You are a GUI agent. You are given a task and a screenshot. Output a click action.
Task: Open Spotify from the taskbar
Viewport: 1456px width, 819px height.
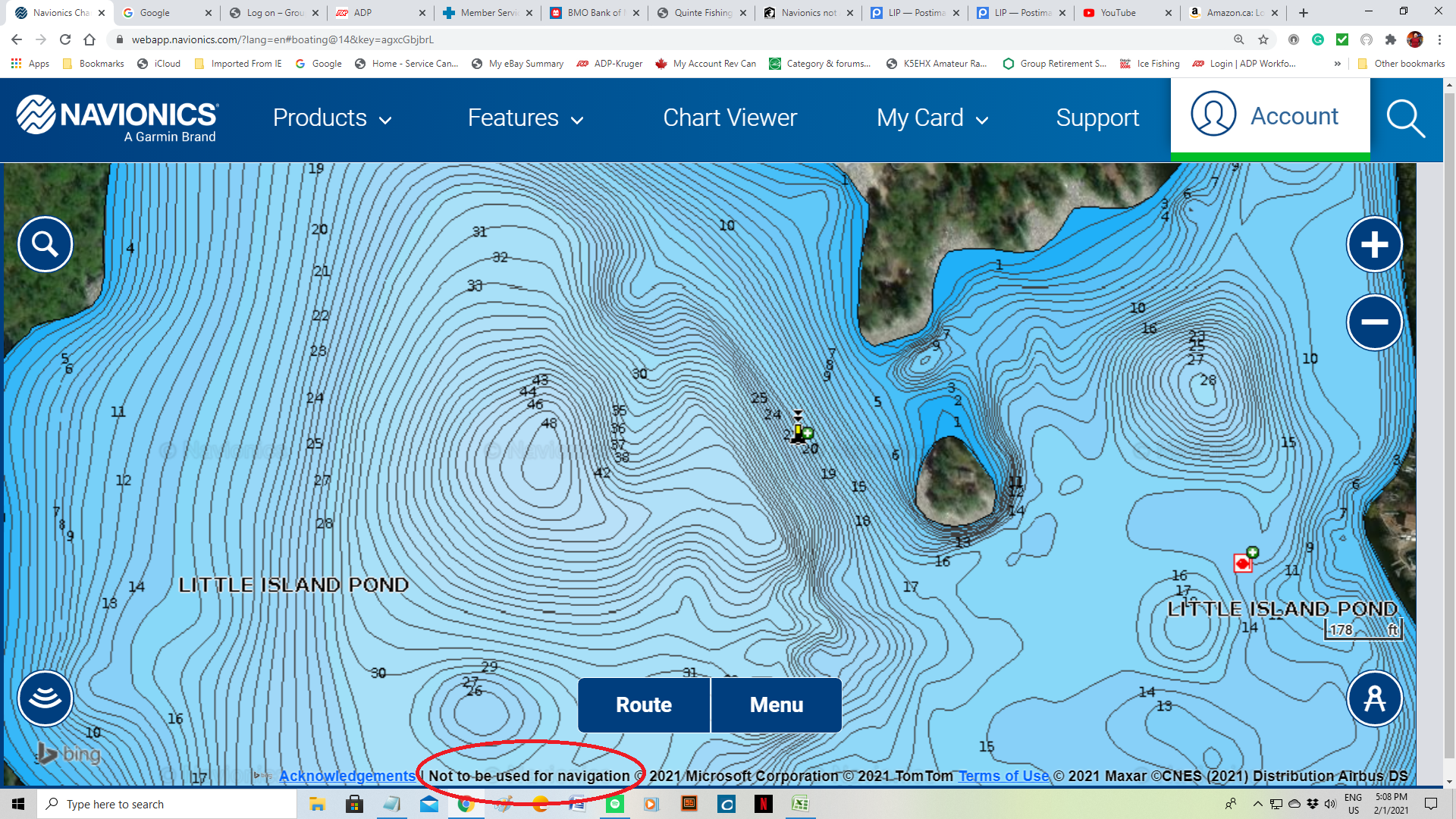(615, 804)
